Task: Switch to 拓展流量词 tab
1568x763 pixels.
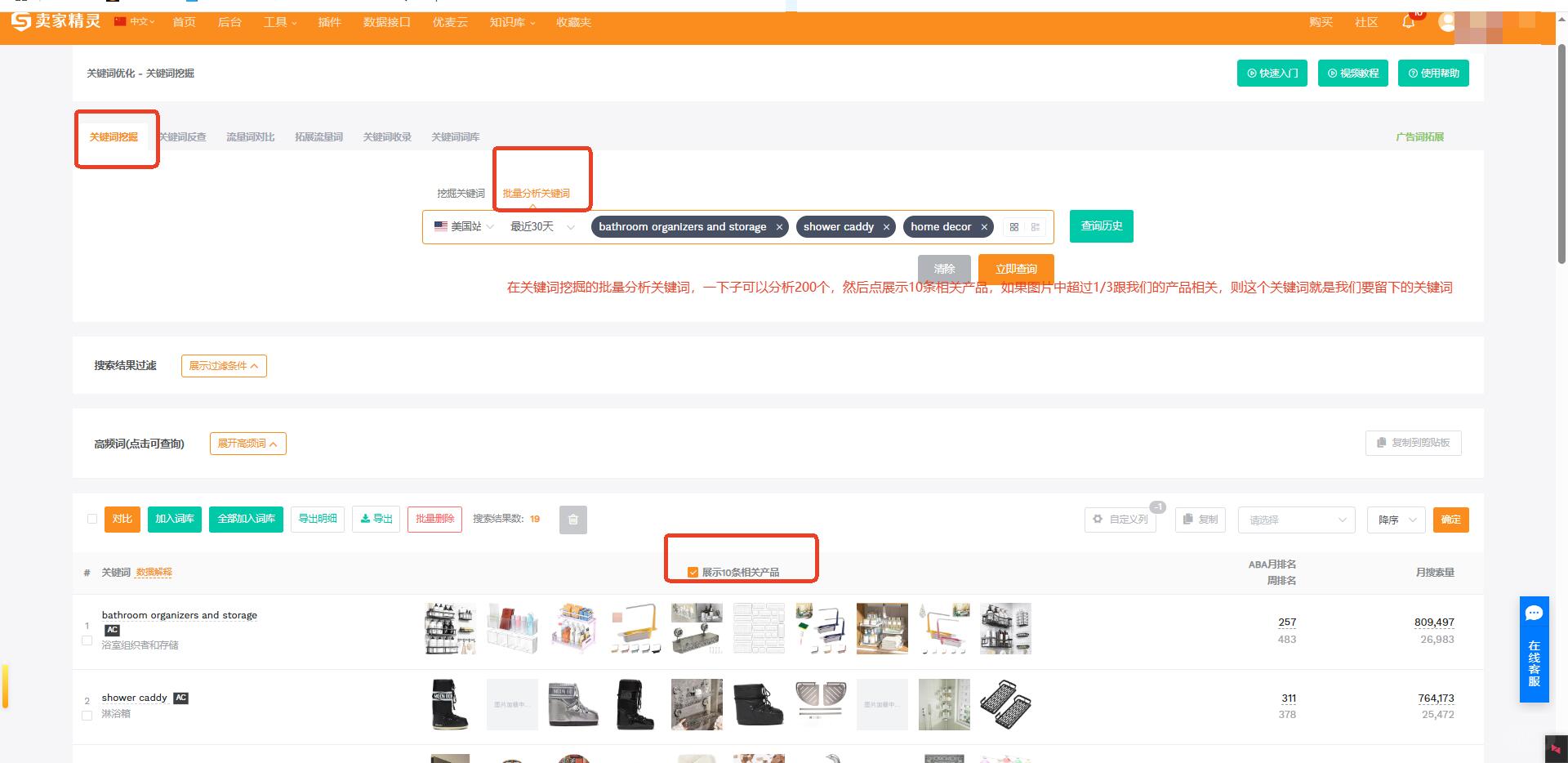Action: 318,137
